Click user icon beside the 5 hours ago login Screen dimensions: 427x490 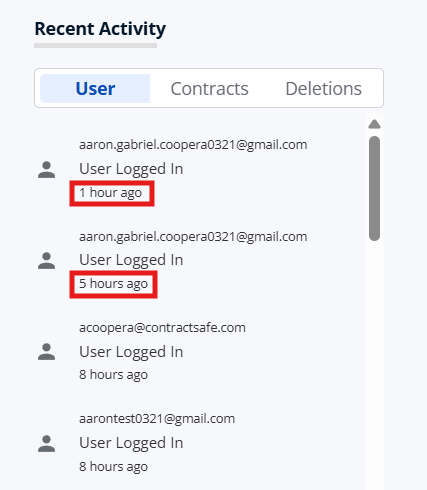click(46, 261)
